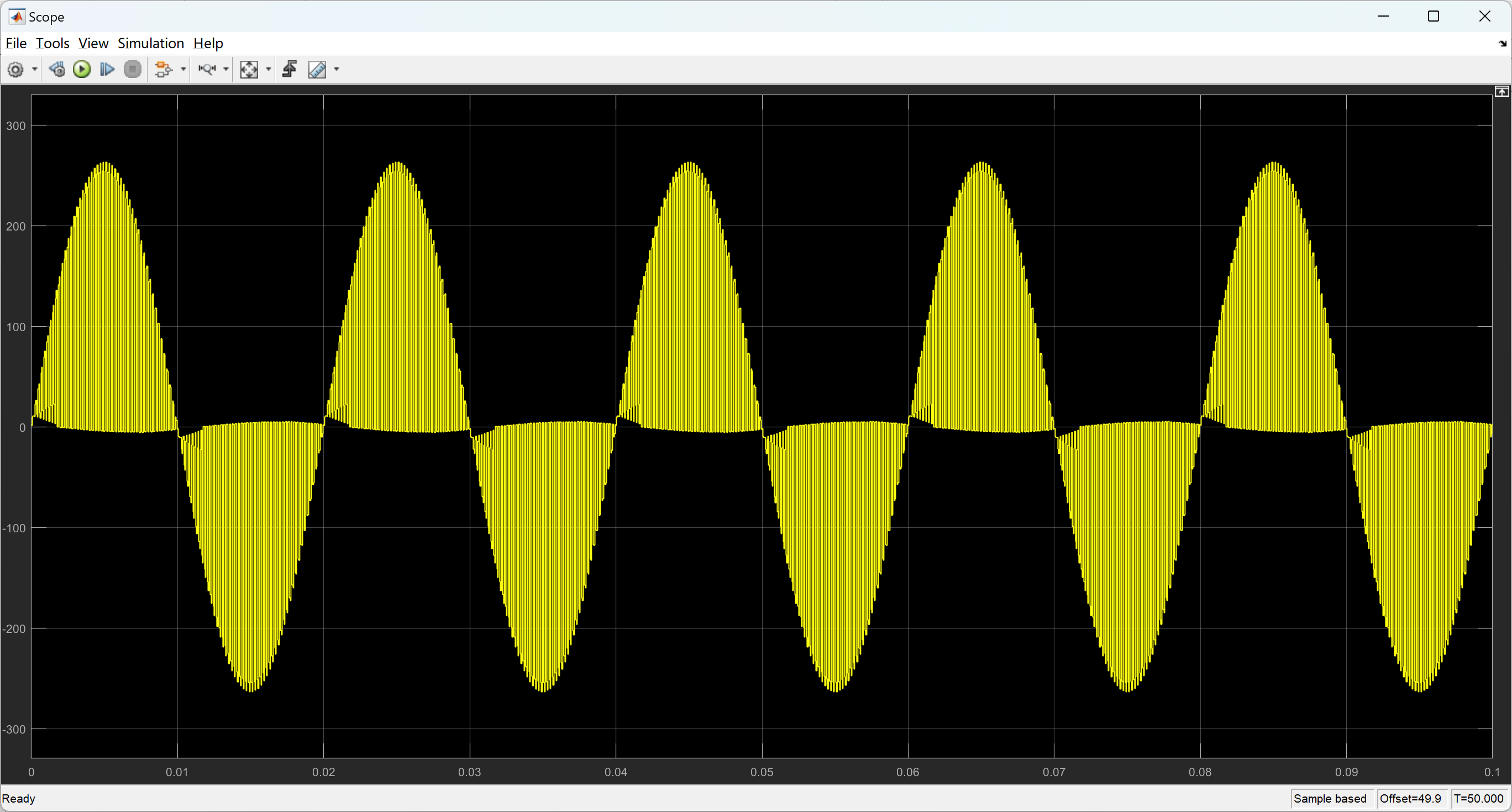The height and width of the screenshot is (812, 1512).
Task: Toggle the Cursor Measurements ruler icon
Action: [317, 69]
